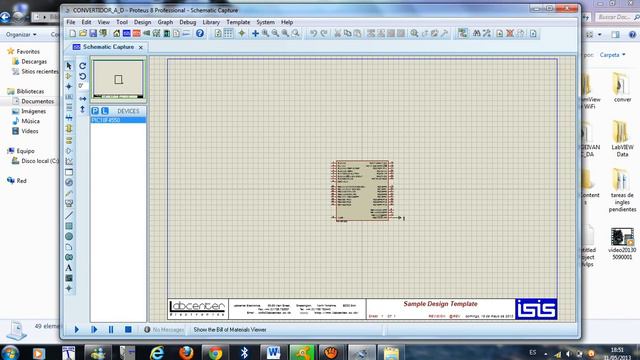The height and width of the screenshot is (360, 640).
Task: Select the 2D line graphics tool
Action: point(69,215)
